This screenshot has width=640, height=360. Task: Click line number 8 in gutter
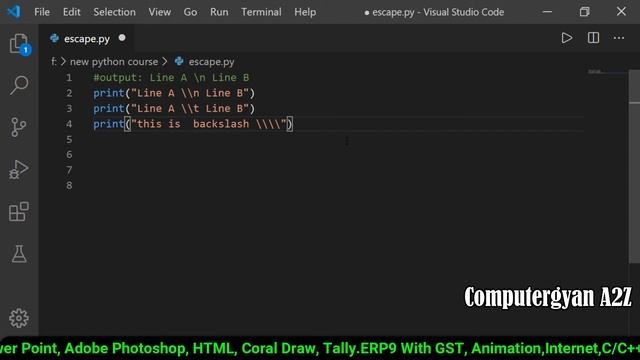(x=69, y=185)
